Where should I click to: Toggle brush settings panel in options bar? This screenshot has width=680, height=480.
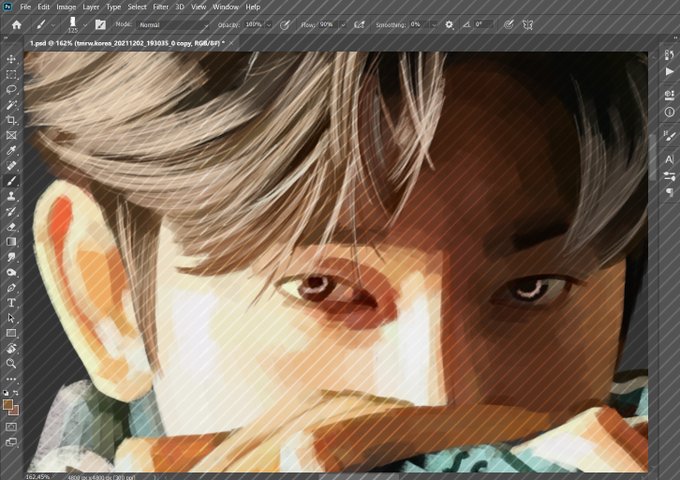click(100, 25)
